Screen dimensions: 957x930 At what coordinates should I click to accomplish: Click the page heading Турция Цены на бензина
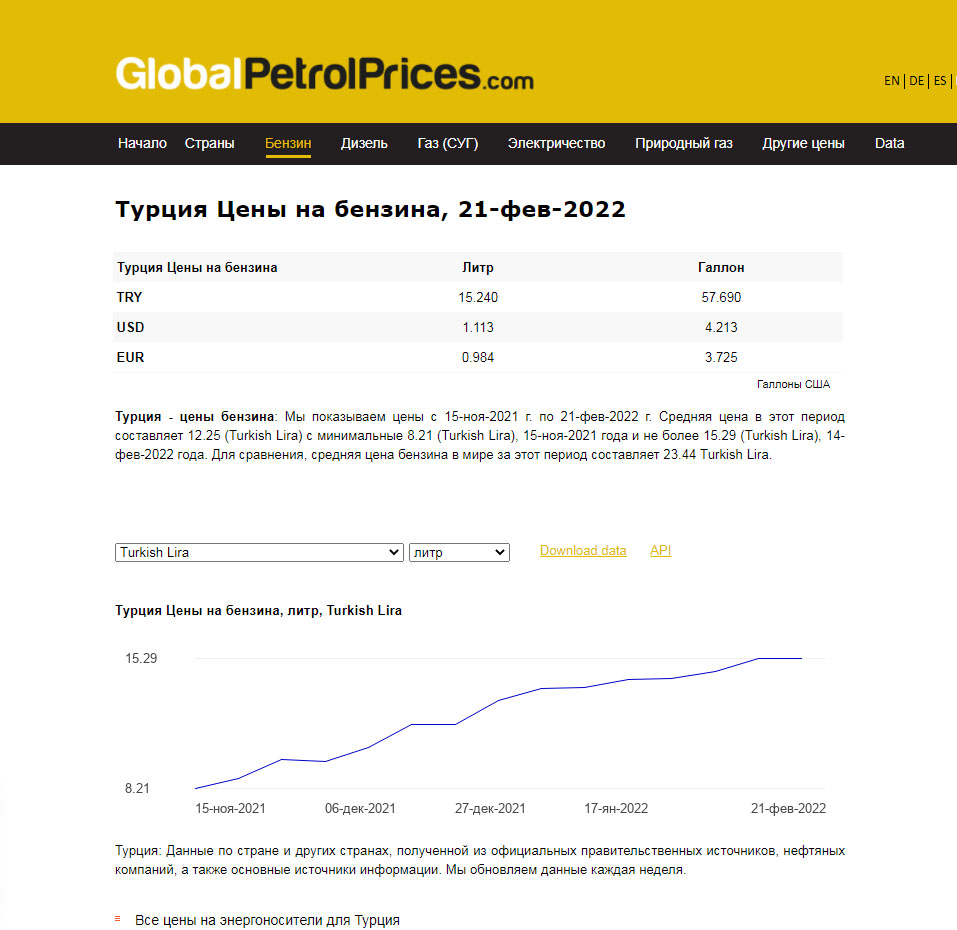[x=370, y=209]
